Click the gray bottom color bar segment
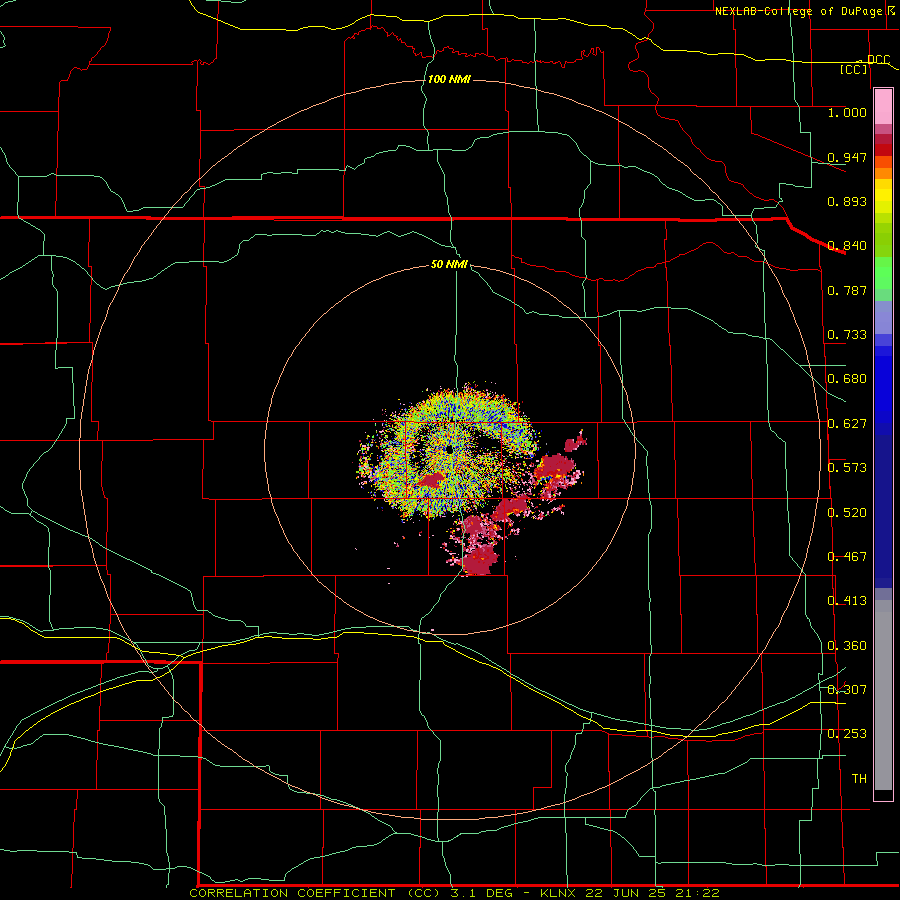This screenshot has width=900, height=900. 883,695
